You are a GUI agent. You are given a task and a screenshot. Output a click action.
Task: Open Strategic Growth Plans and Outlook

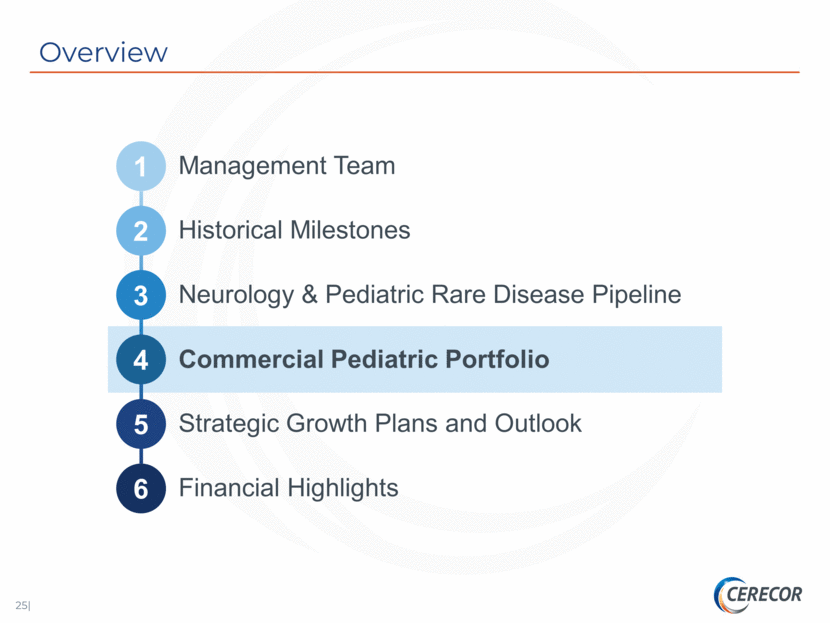pyautogui.click(x=380, y=423)
